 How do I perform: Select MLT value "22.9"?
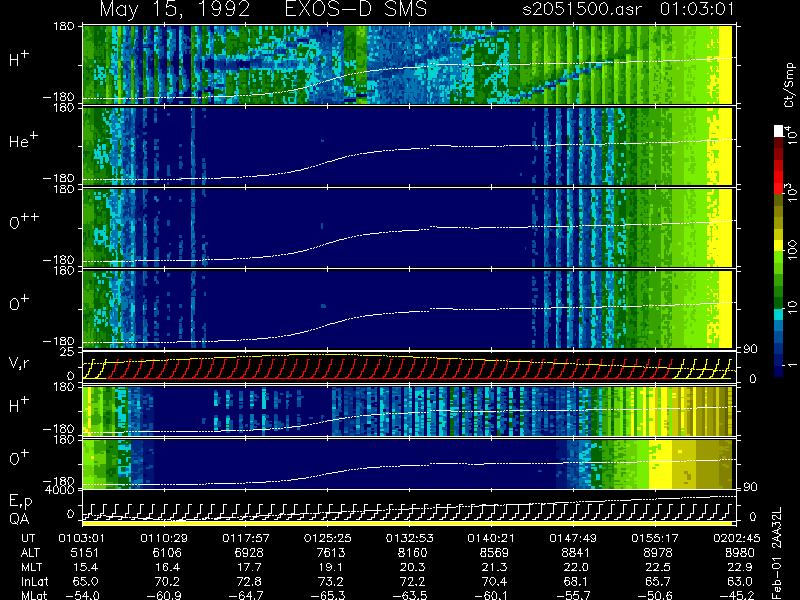coord(741,567)
